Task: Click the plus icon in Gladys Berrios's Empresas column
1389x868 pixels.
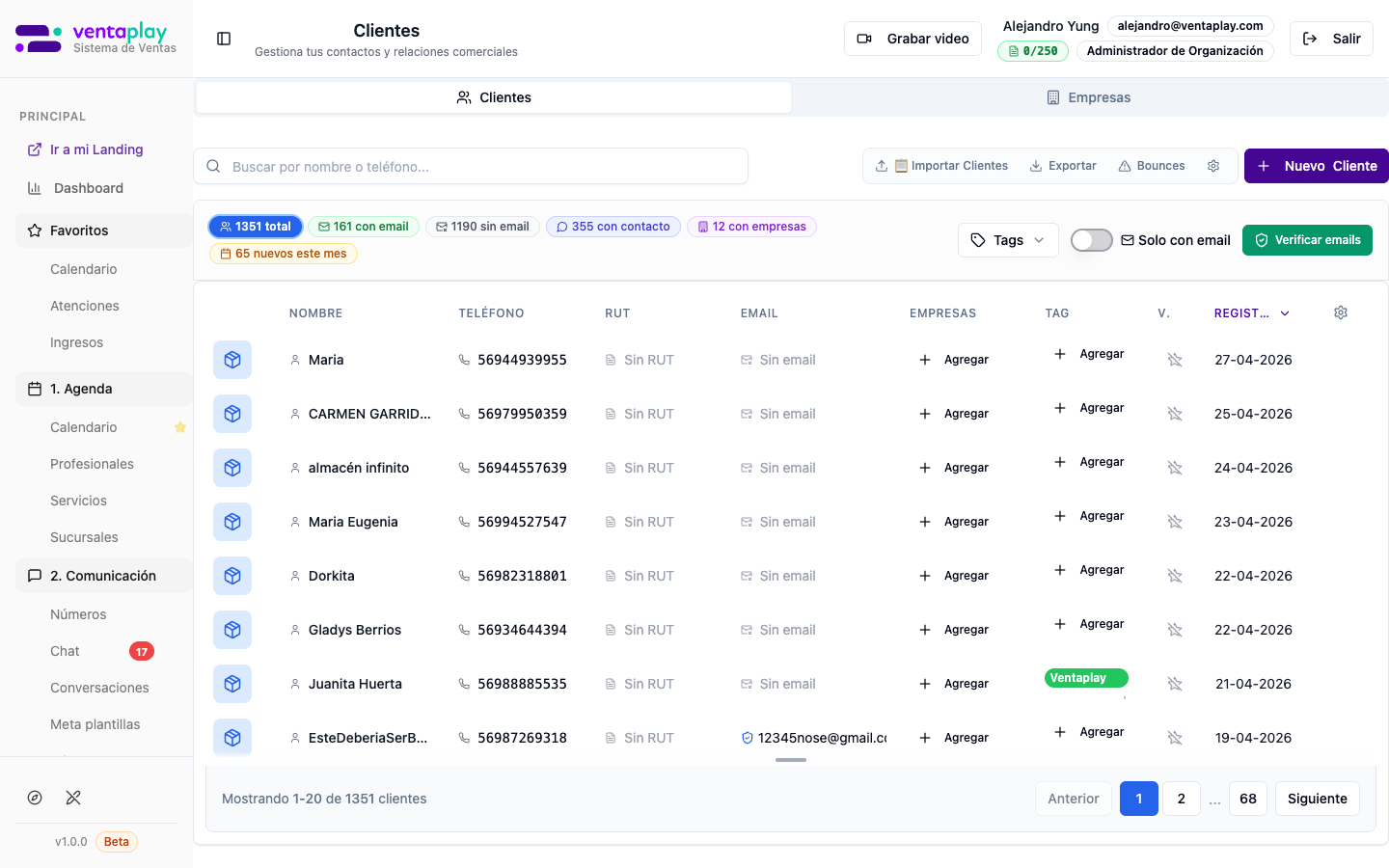Action: (925, 630)
